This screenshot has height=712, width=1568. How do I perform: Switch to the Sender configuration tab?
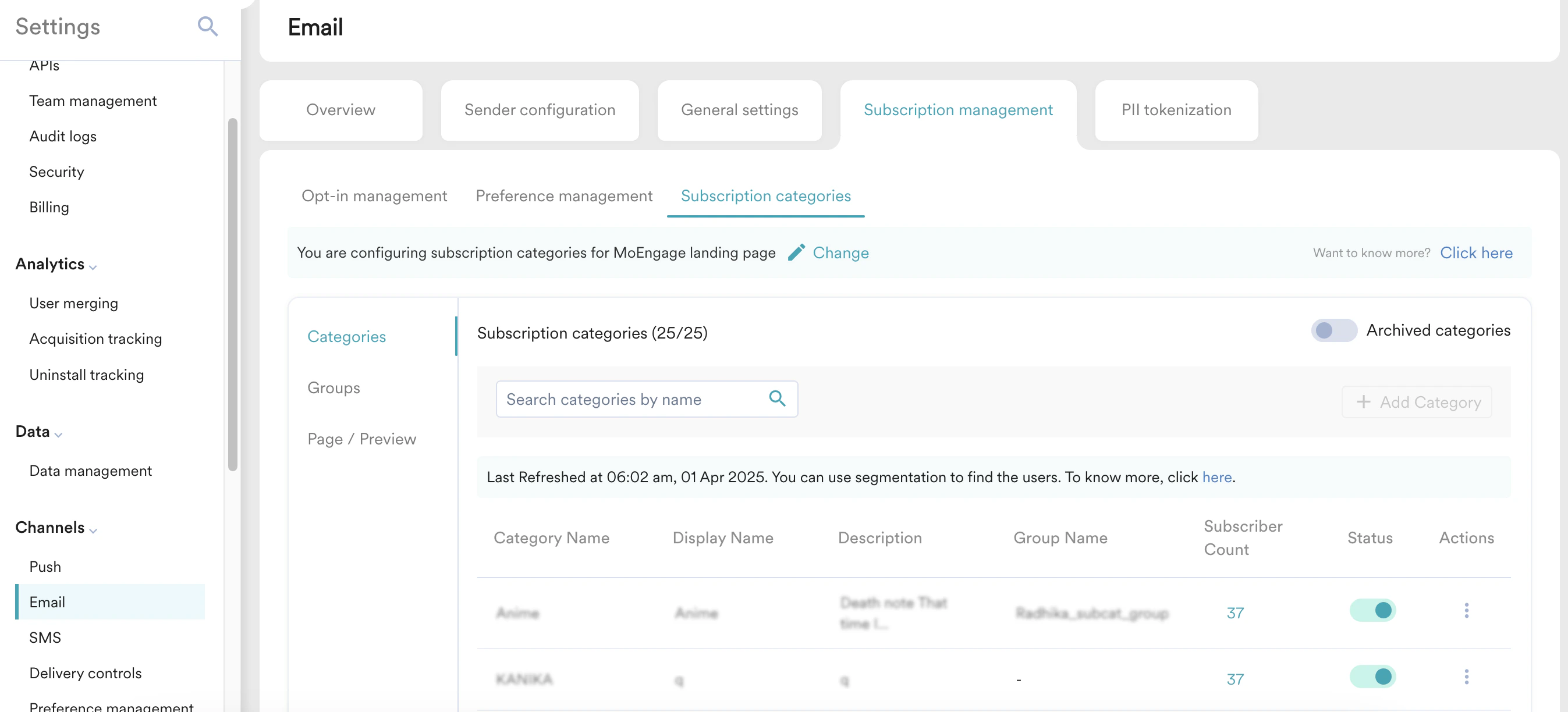pyautogui.click(x=540, y=110)
